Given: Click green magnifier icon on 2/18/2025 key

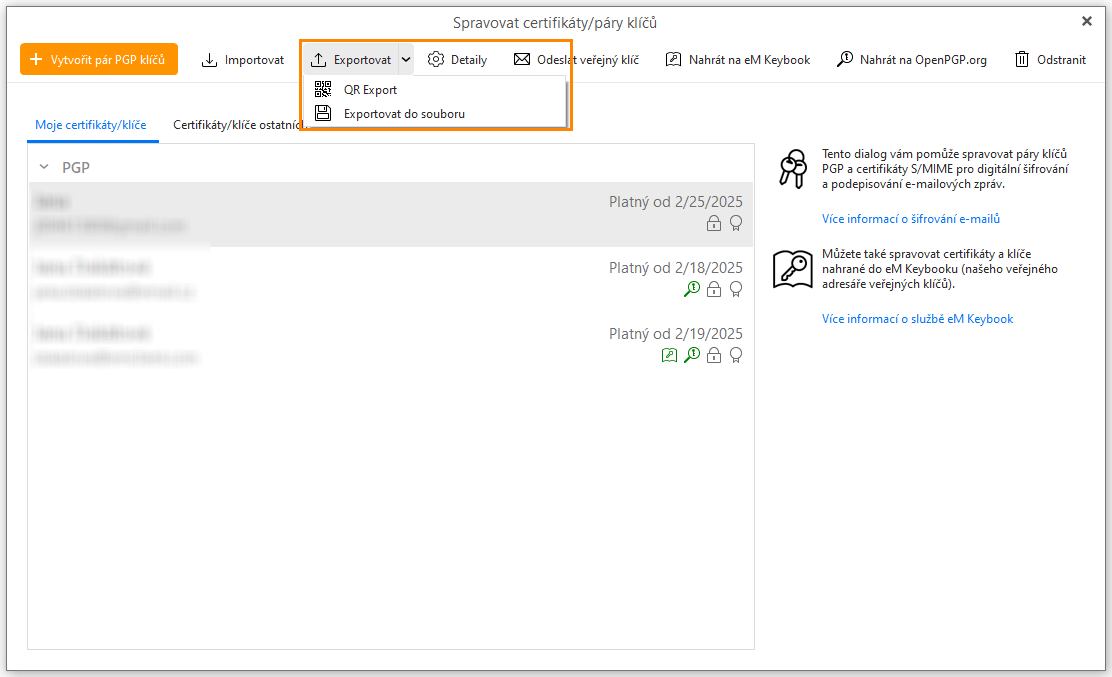Looking at the screenshot, I should point(691,289).
